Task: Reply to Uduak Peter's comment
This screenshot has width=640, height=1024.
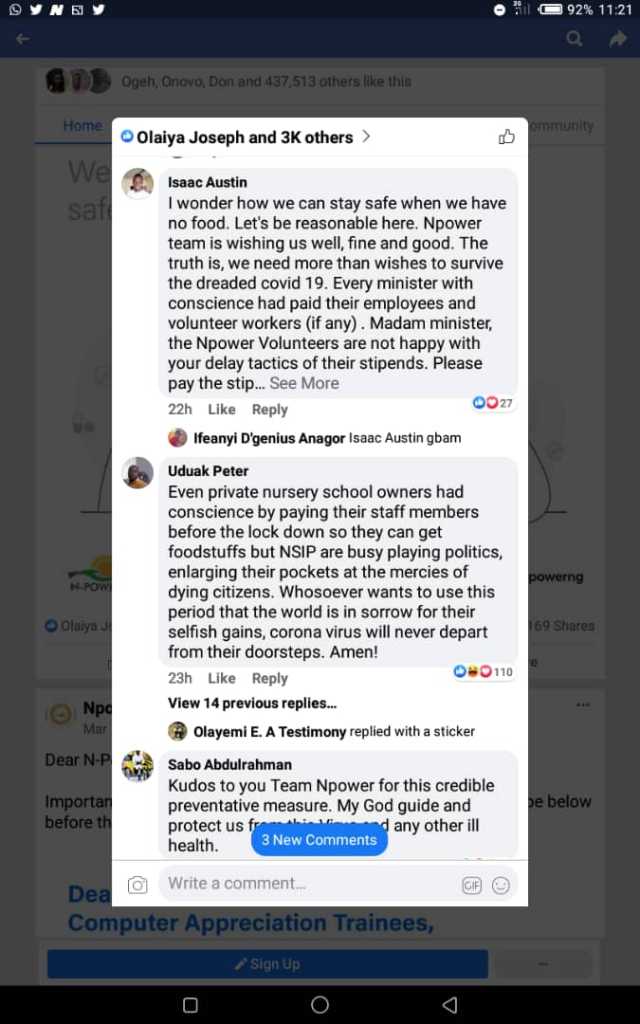Action: [x=270, y=679]
